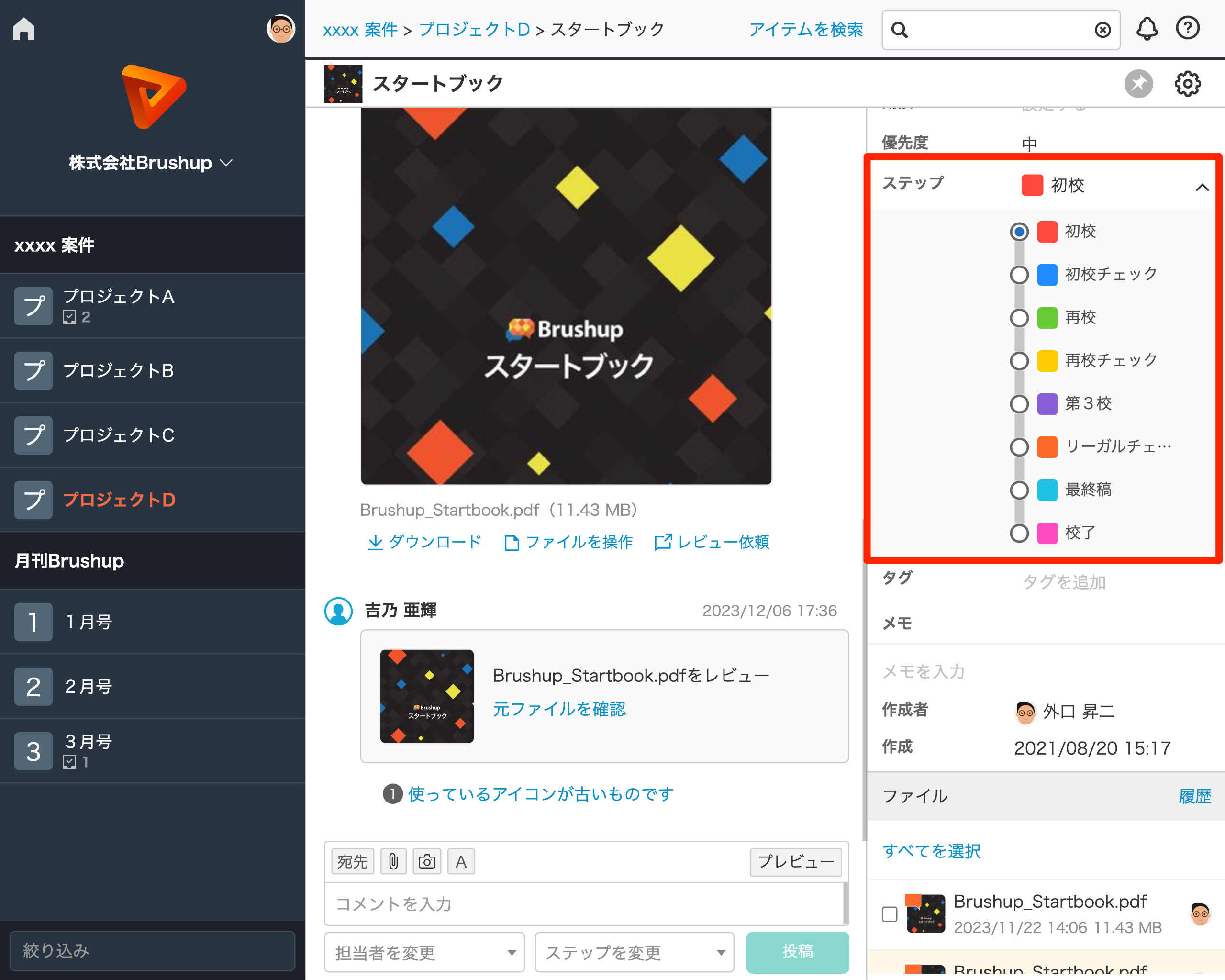The width and height of the screenshot is (1225, 980).
Task: Open the 株式会社Brushup organization dropdown
Action: coord(151,163)
